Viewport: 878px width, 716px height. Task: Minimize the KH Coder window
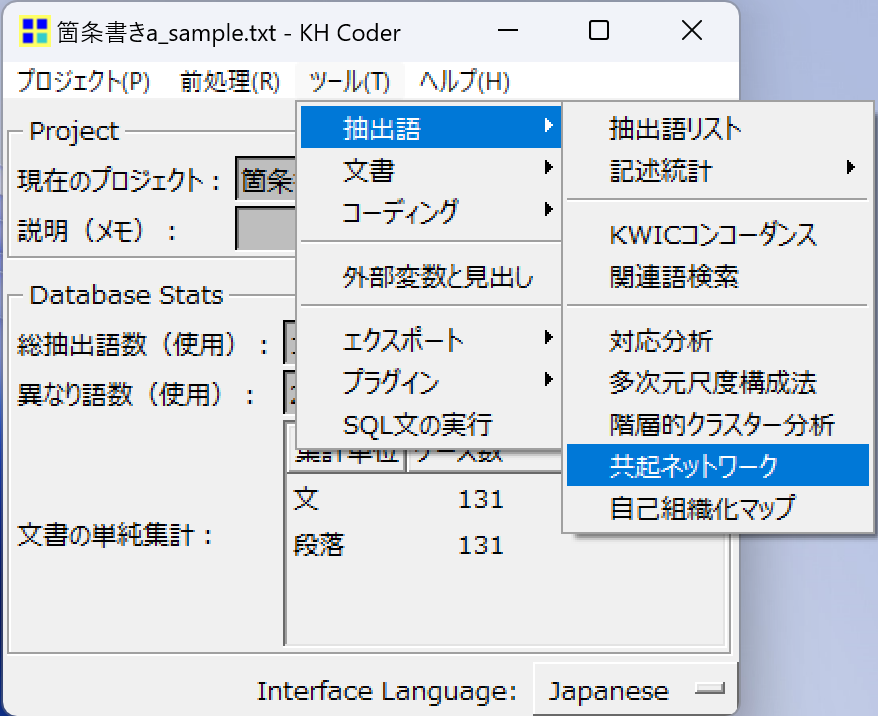click(507, 31)
